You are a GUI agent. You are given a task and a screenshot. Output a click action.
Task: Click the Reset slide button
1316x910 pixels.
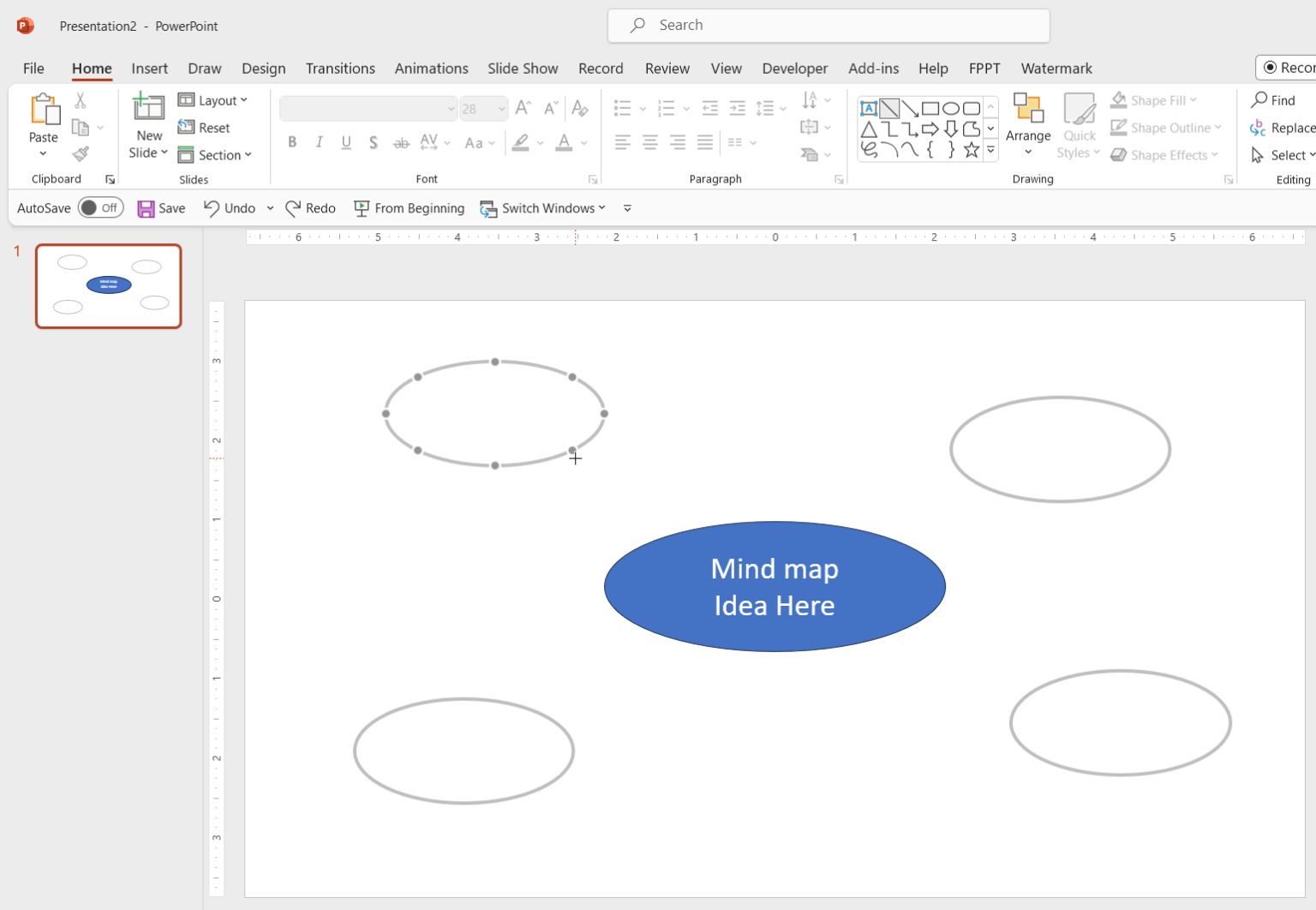(204, 127)
